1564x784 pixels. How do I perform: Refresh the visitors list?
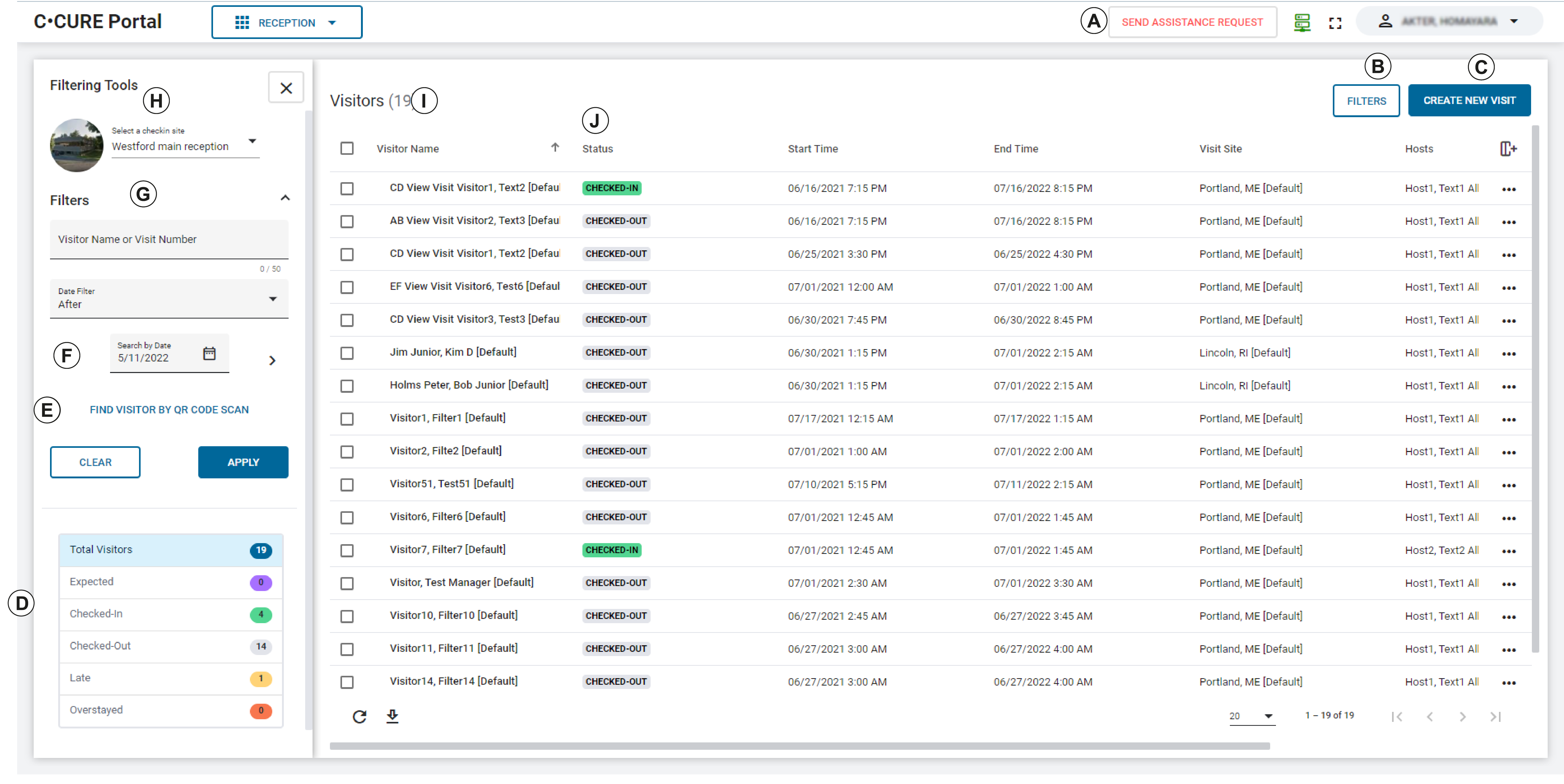pos(359,717)
